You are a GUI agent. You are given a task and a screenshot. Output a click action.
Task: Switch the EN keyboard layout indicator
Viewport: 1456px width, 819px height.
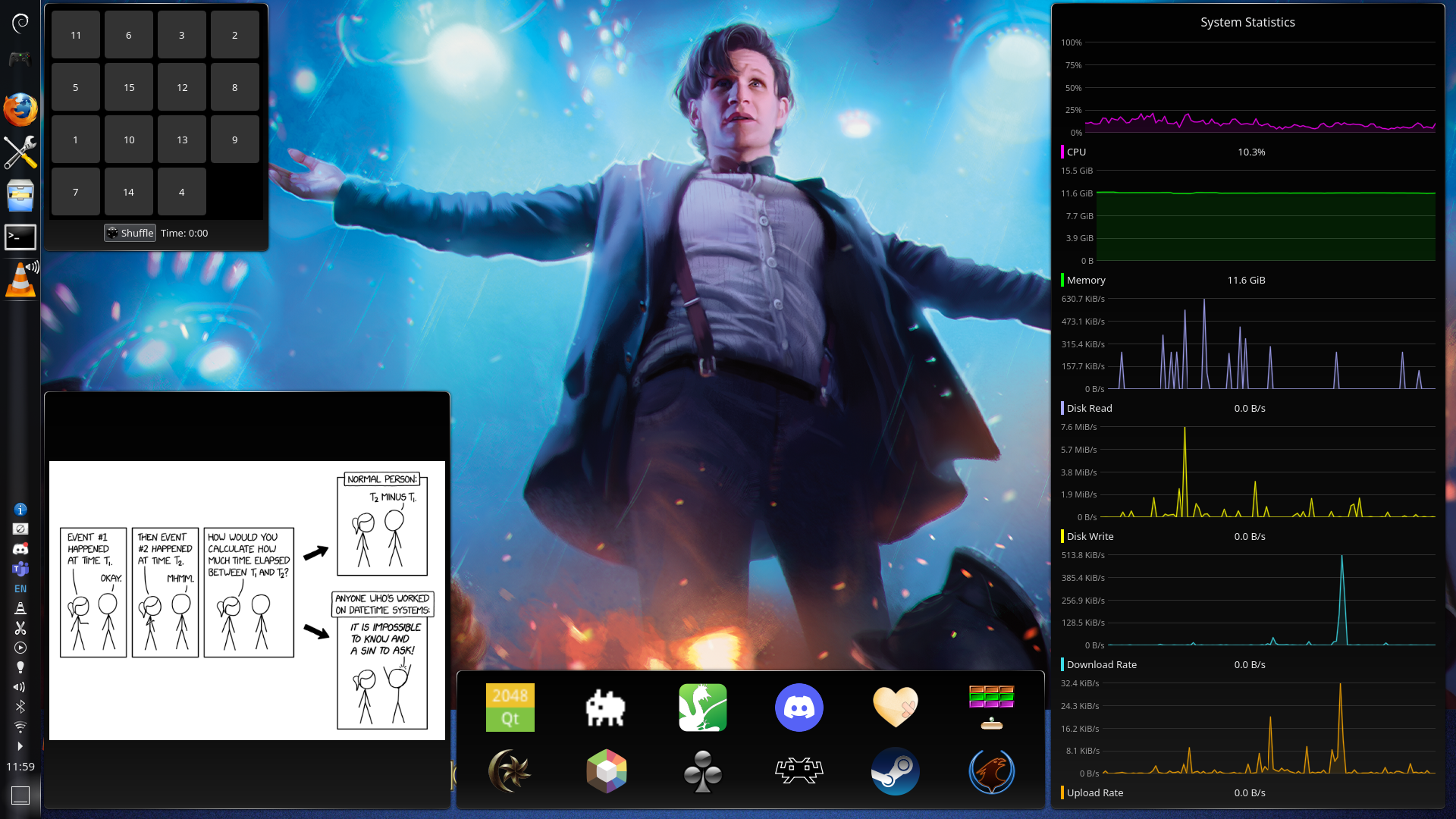20,588
